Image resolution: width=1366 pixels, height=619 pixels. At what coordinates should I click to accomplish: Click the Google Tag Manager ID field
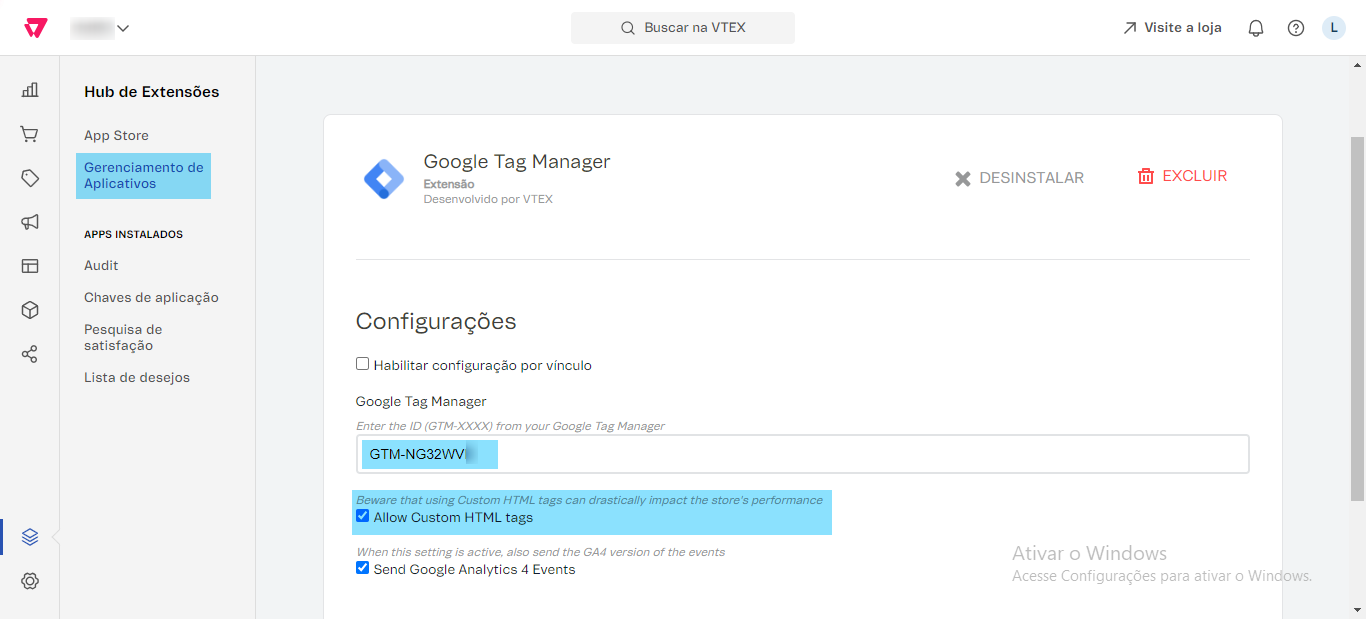802,454
